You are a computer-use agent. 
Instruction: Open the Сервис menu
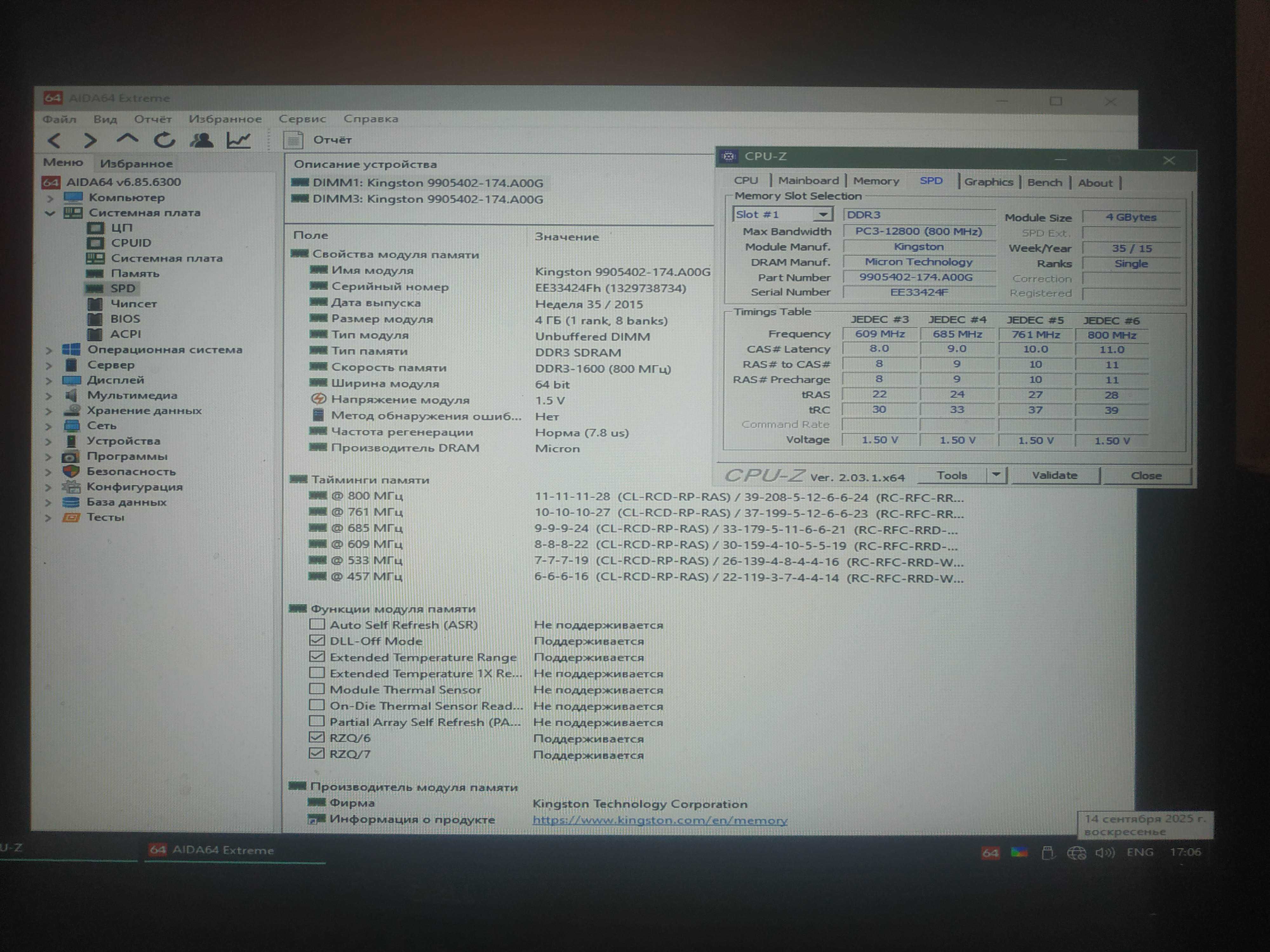[x=303, y=119]
